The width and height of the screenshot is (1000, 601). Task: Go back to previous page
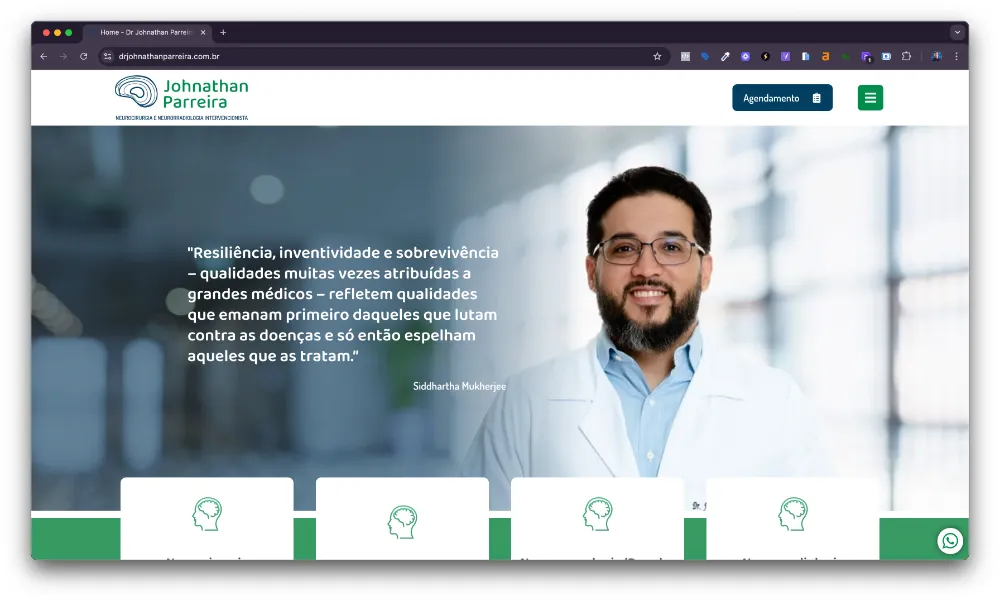pos(44,57)
